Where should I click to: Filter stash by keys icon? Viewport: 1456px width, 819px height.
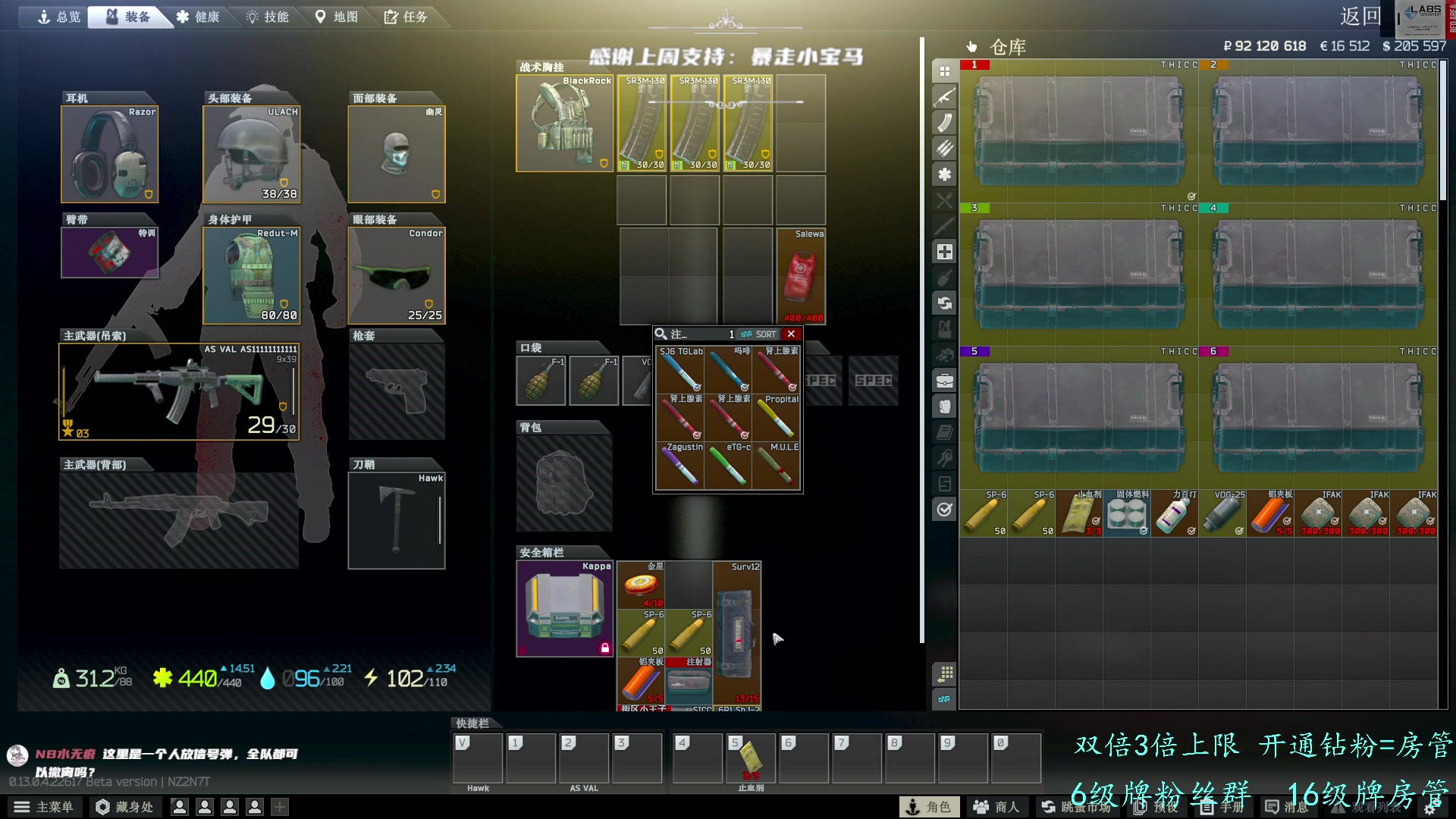click(x=944, y=458)
